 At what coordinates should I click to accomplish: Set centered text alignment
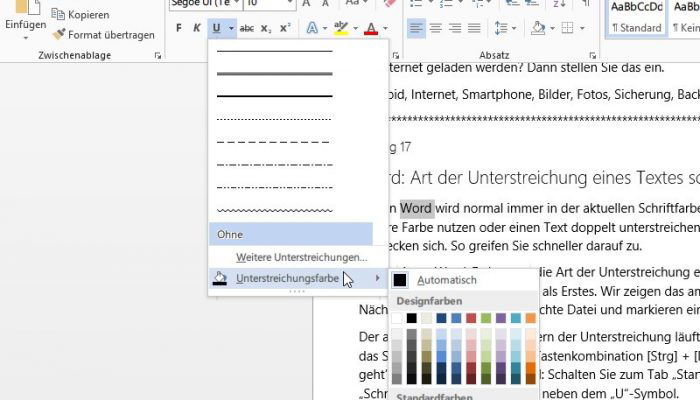(x=436, y=28)
